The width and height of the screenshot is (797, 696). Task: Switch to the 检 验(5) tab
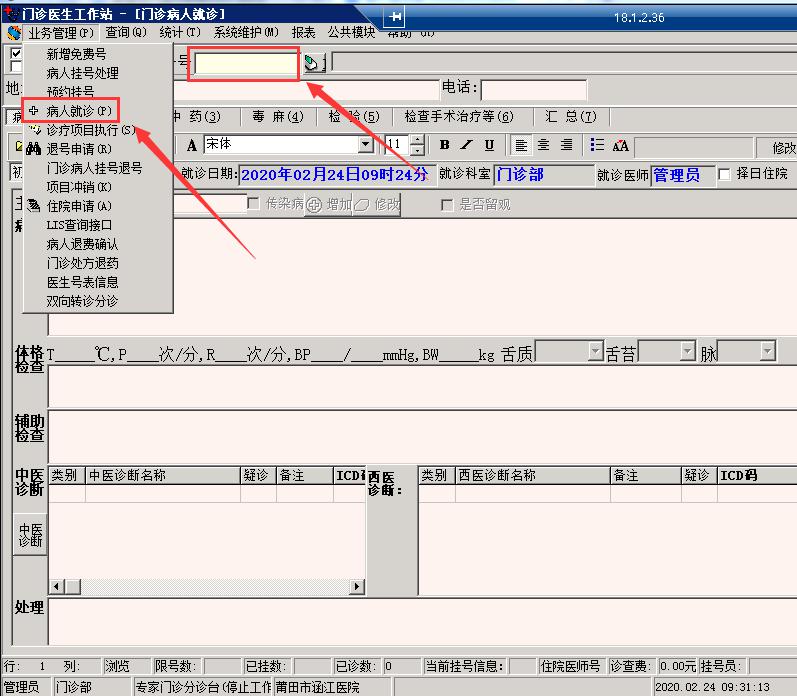point(354,116)
